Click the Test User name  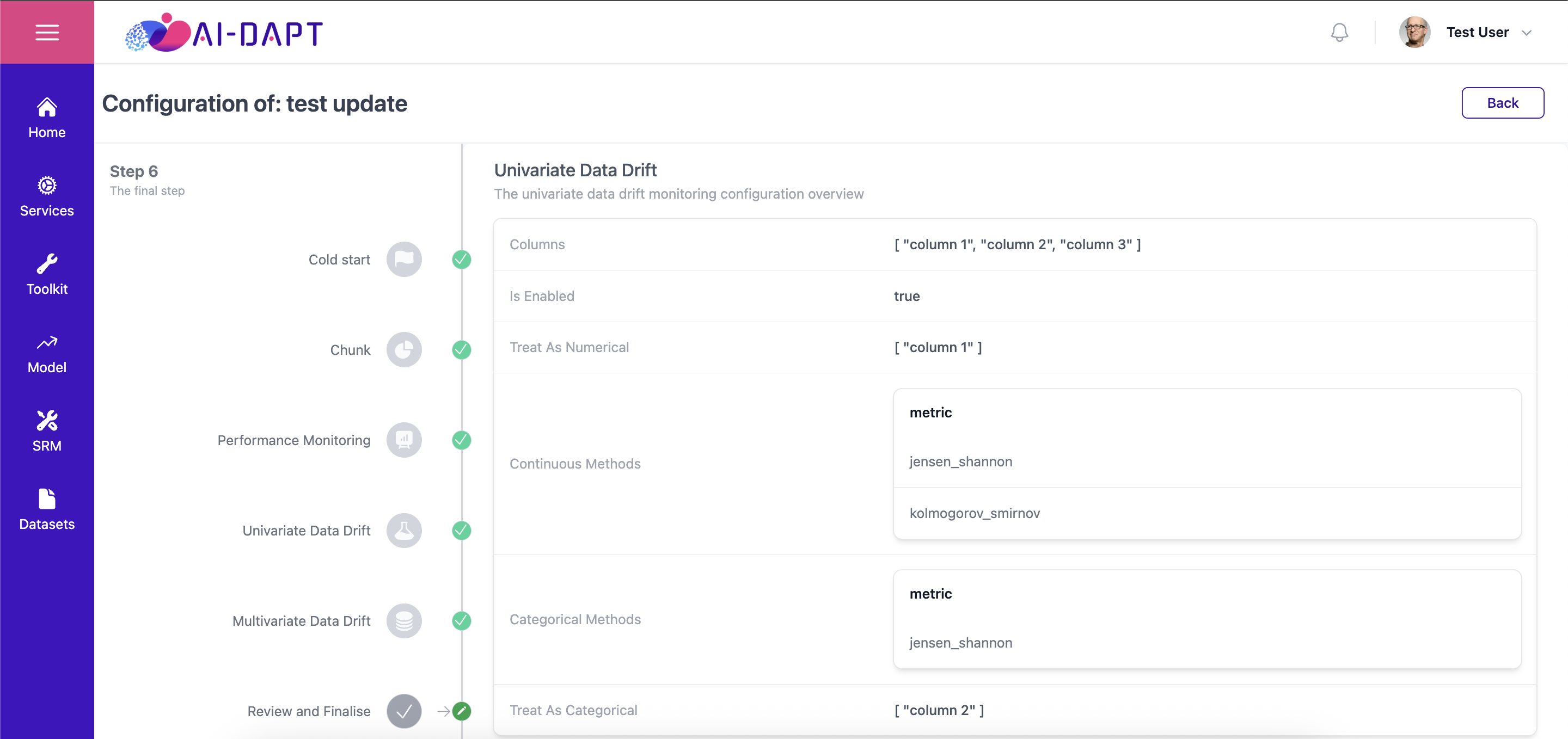point(1477,32)
